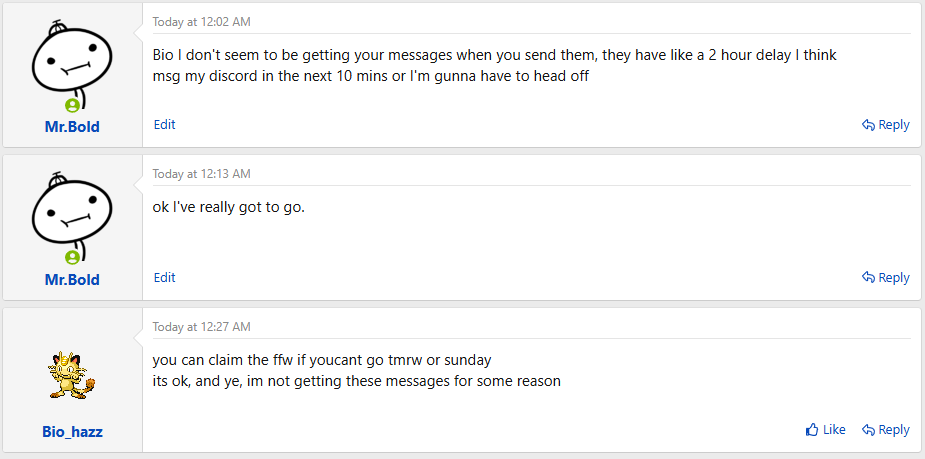Reply to the "ok I've really got to go" post
This screenshot has width=925, height=459.
(886, 278)
